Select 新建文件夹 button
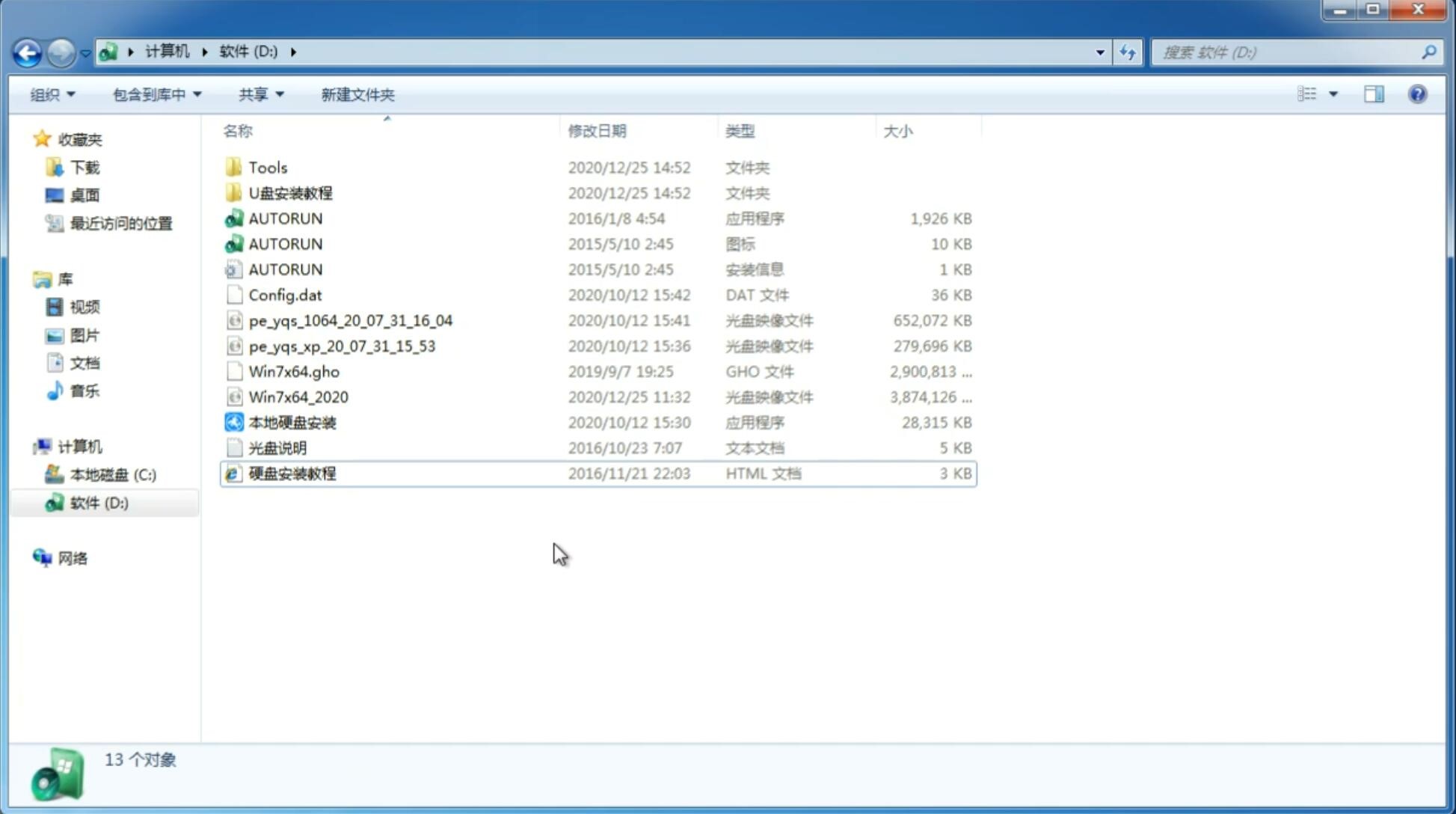Screen dimensions: 1456x814 [357, 93]
